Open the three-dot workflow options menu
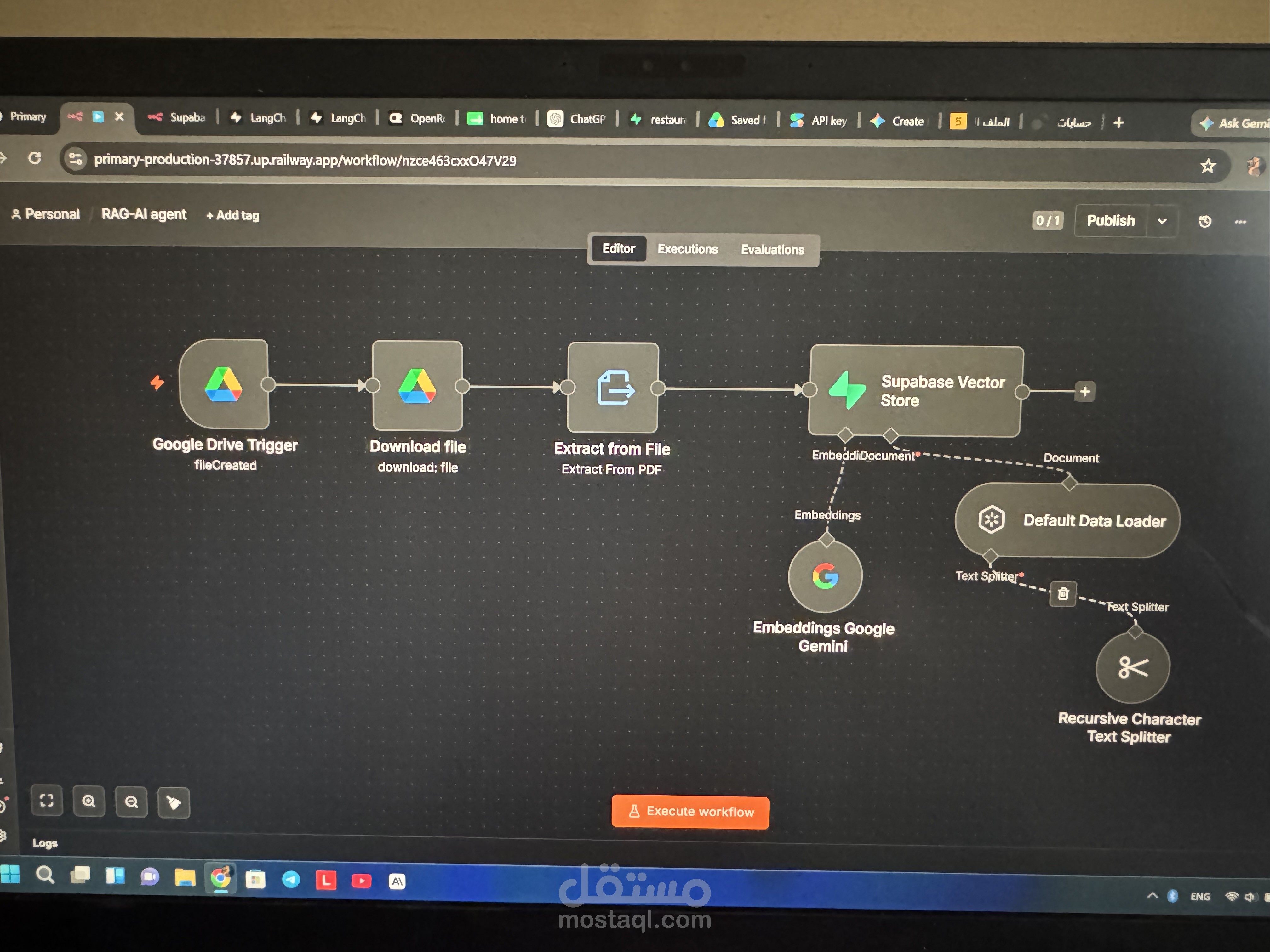 click(x=1241, y=222)
